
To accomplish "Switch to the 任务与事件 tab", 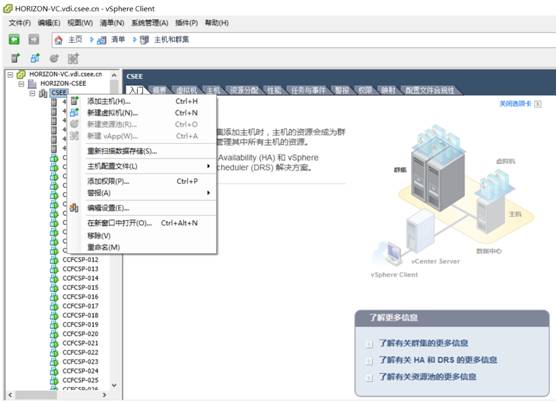I will (x=308, y=90).
